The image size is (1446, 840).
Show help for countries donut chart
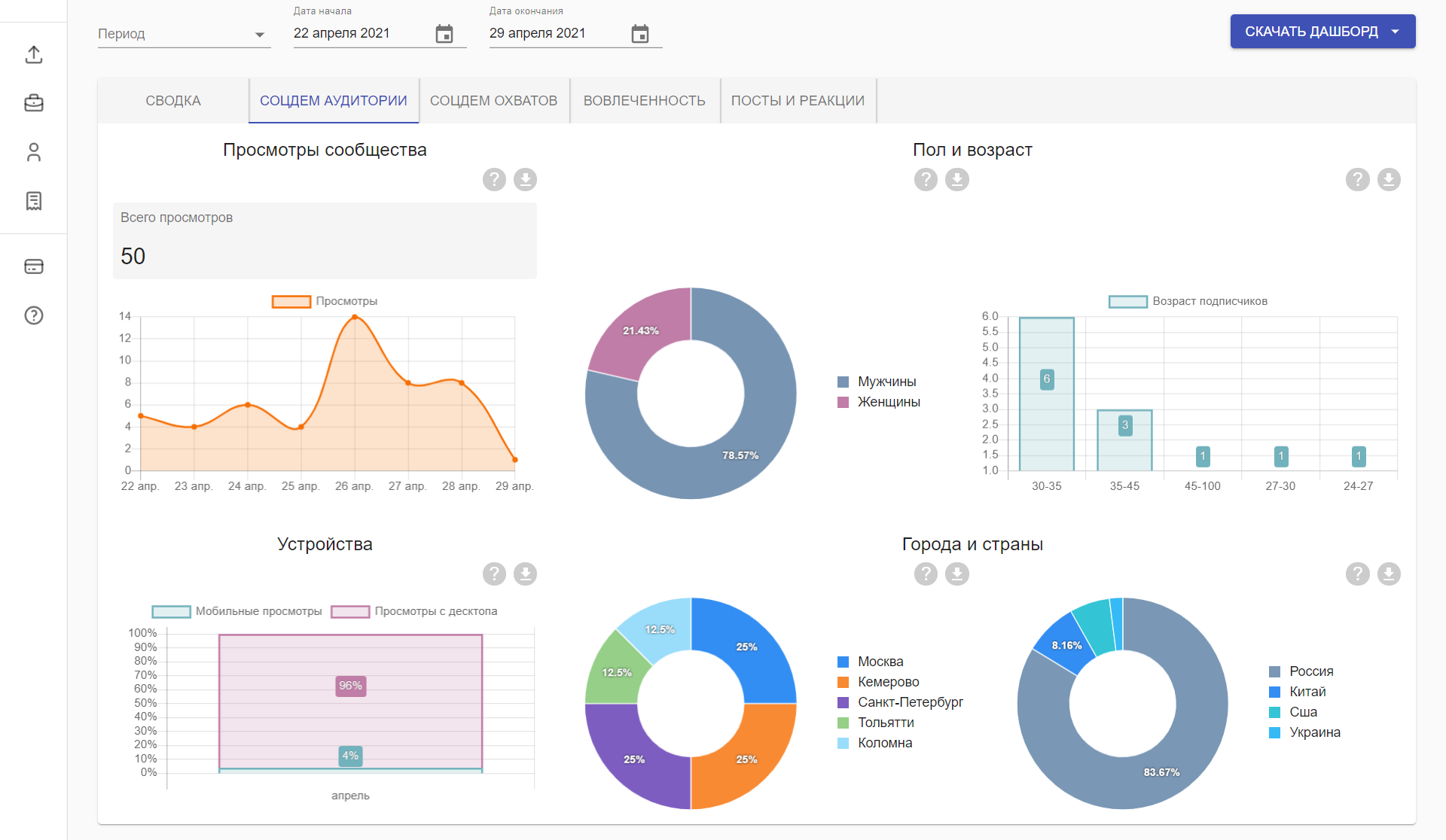pos(1357,574)
